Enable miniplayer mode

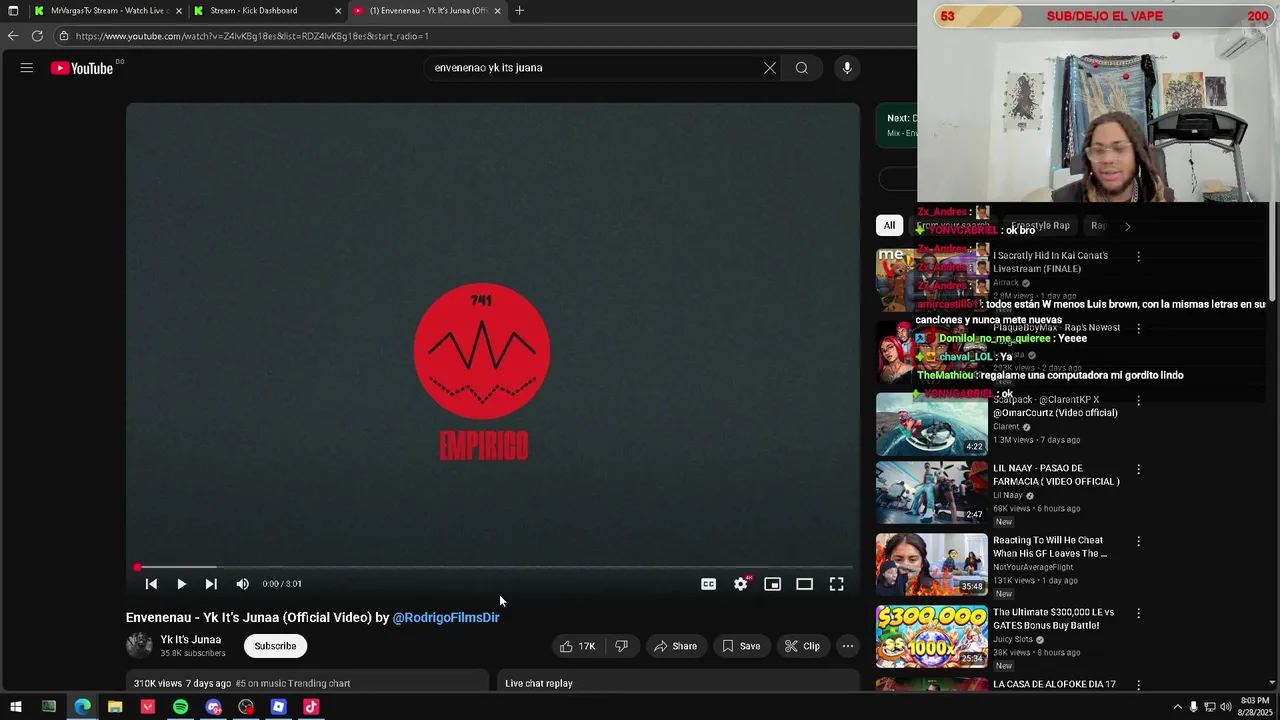click(x=772, y=584)
